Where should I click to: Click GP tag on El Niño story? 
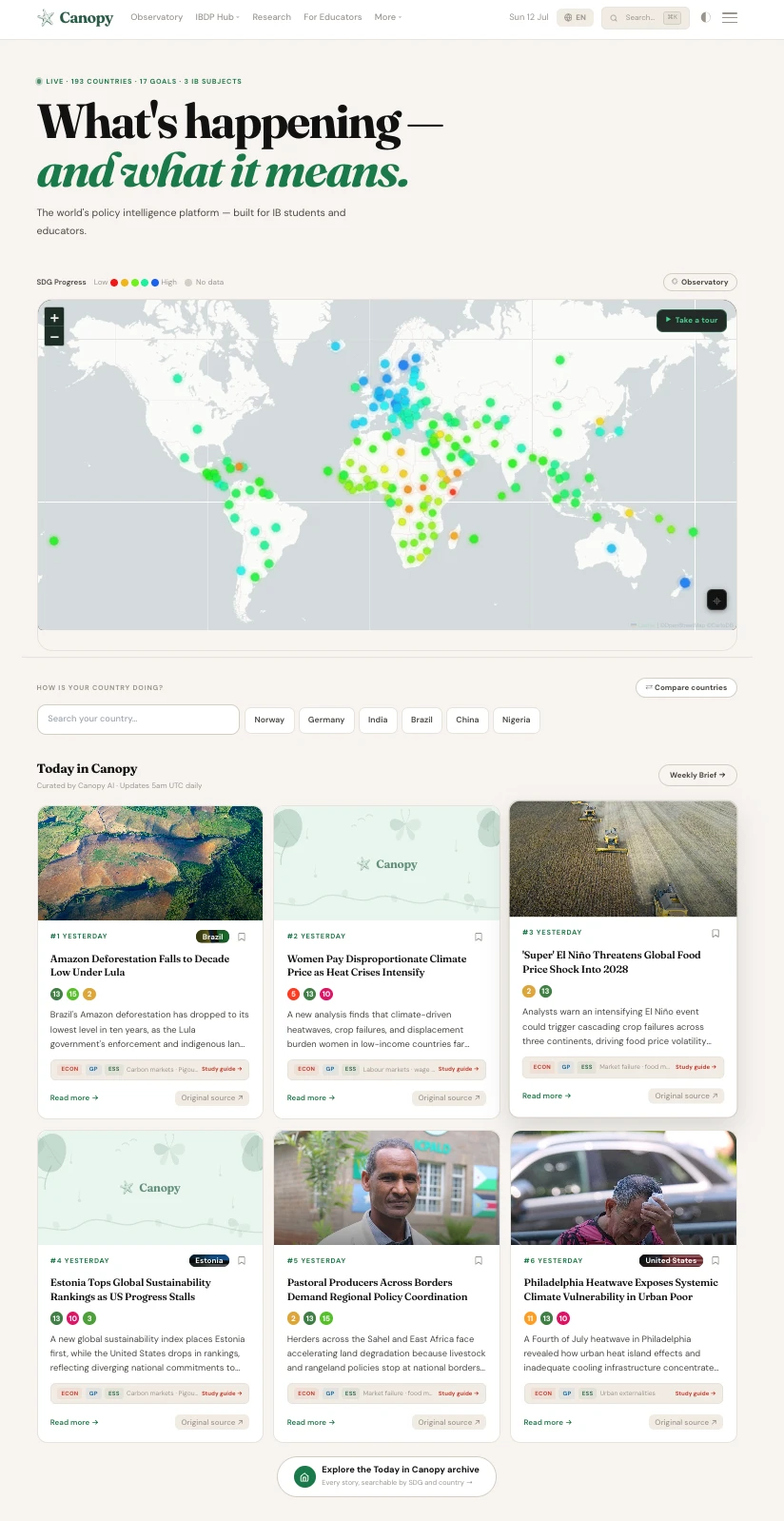tap(566, 1067)
